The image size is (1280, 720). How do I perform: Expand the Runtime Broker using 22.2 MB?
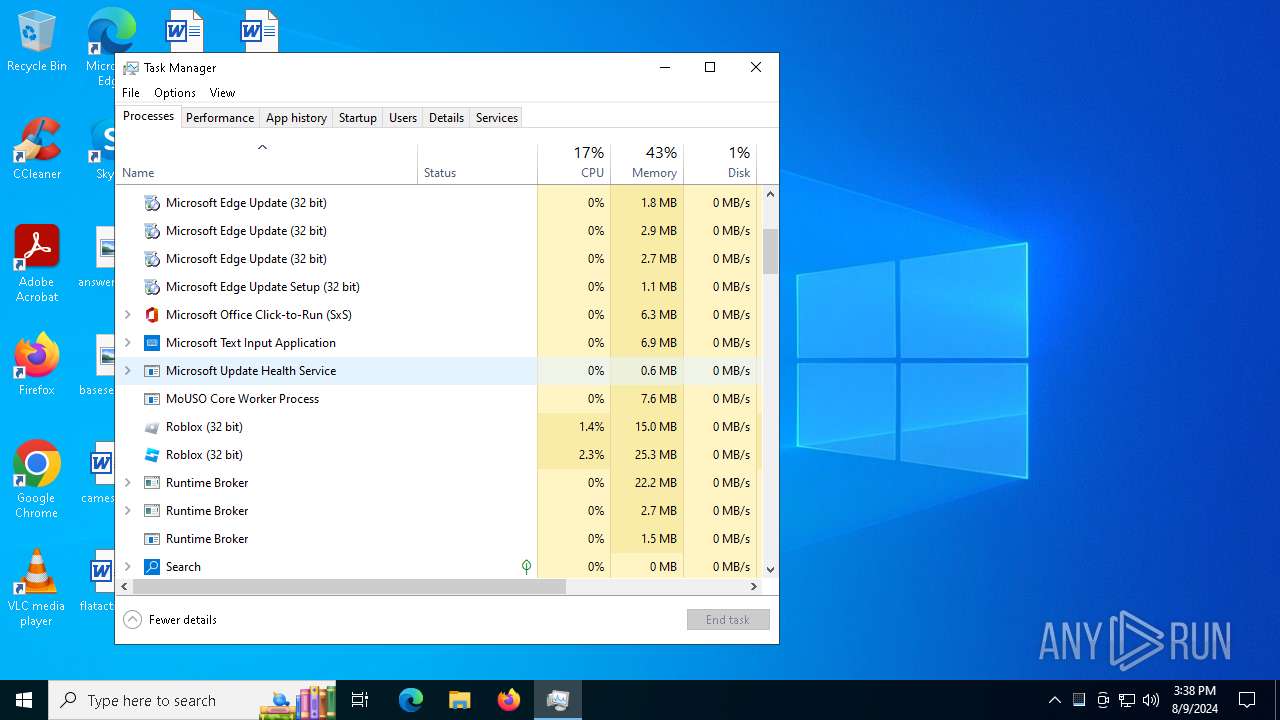(x=127, y=483)
